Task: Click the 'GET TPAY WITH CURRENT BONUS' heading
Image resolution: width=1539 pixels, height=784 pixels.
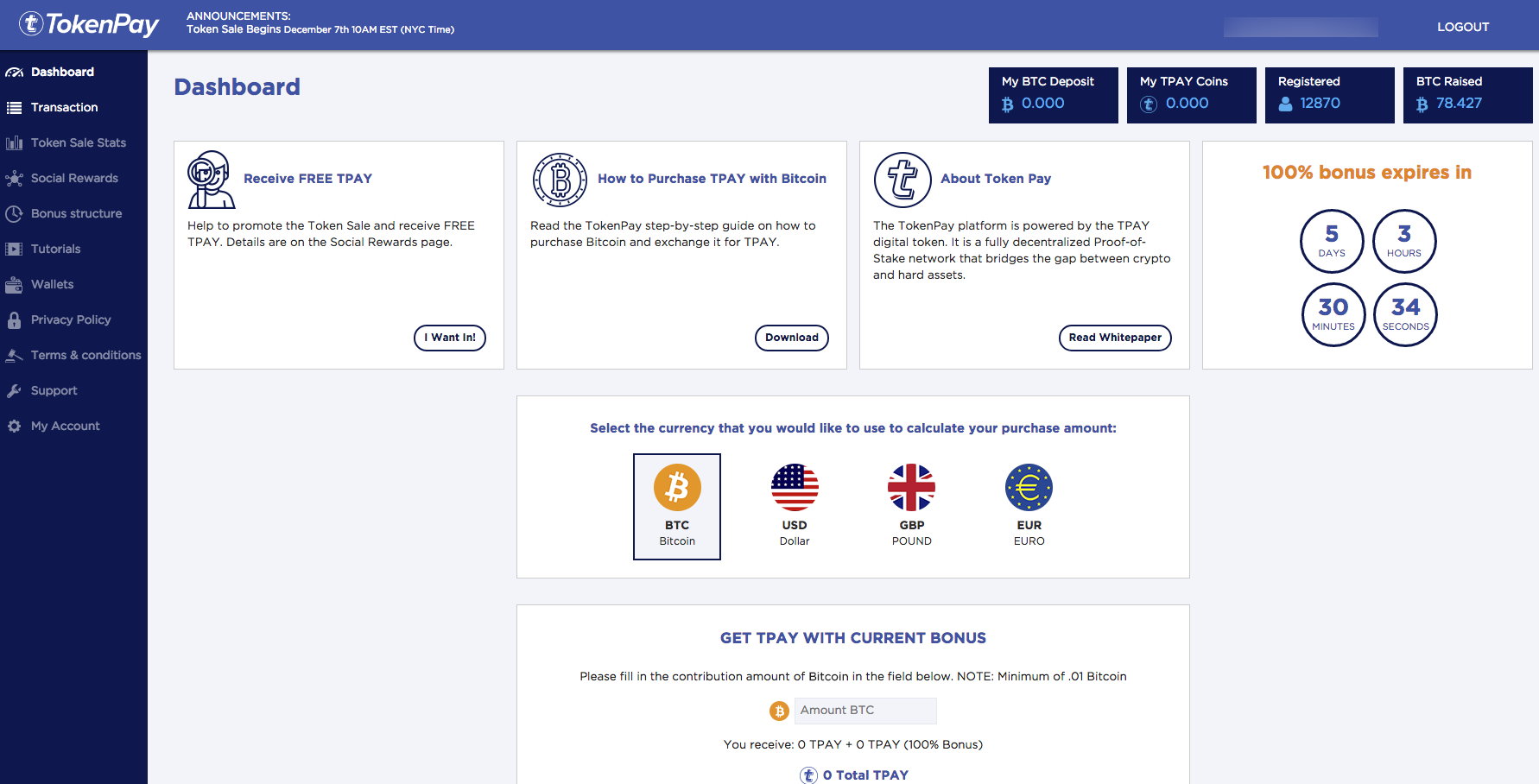Action: tap(853, 638)
